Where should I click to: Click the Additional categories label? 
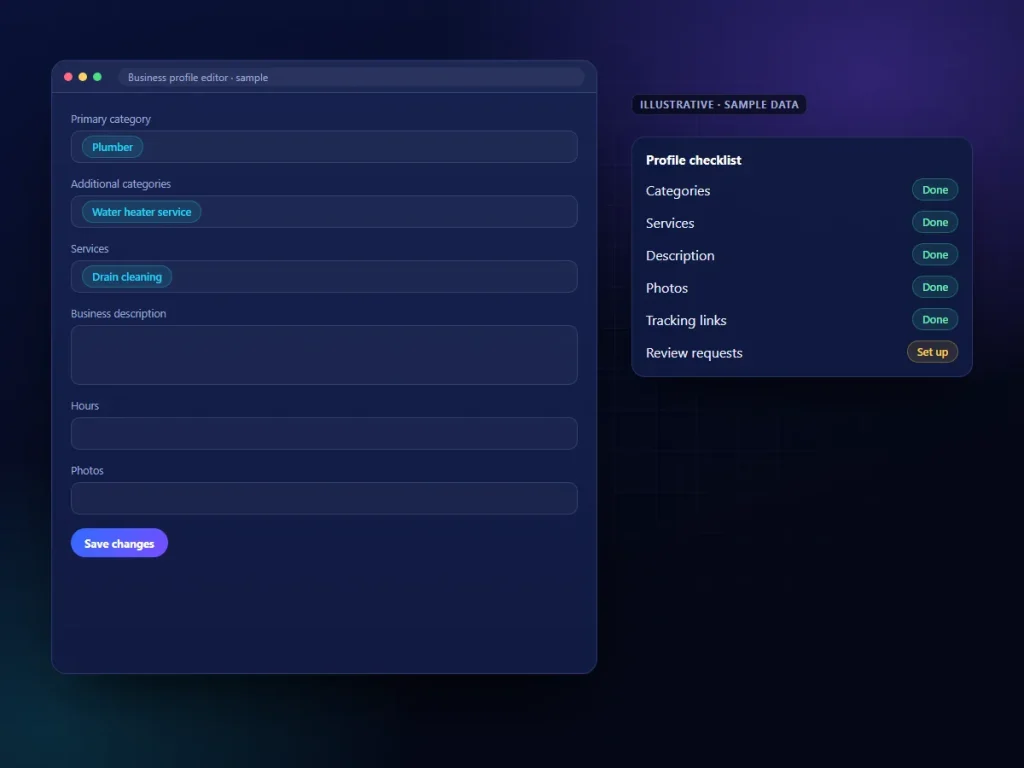[x=121, y=184]
